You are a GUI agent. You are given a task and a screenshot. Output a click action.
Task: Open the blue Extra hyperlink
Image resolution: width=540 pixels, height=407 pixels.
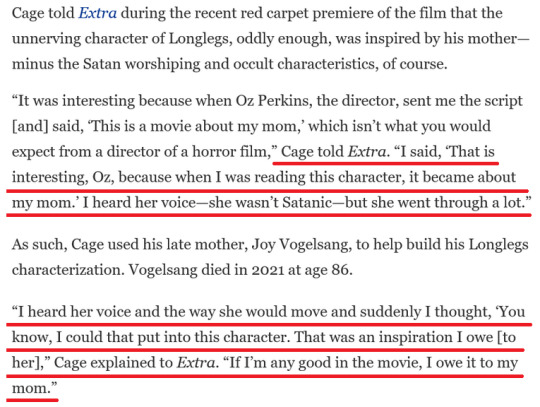(x=97, y=13)
